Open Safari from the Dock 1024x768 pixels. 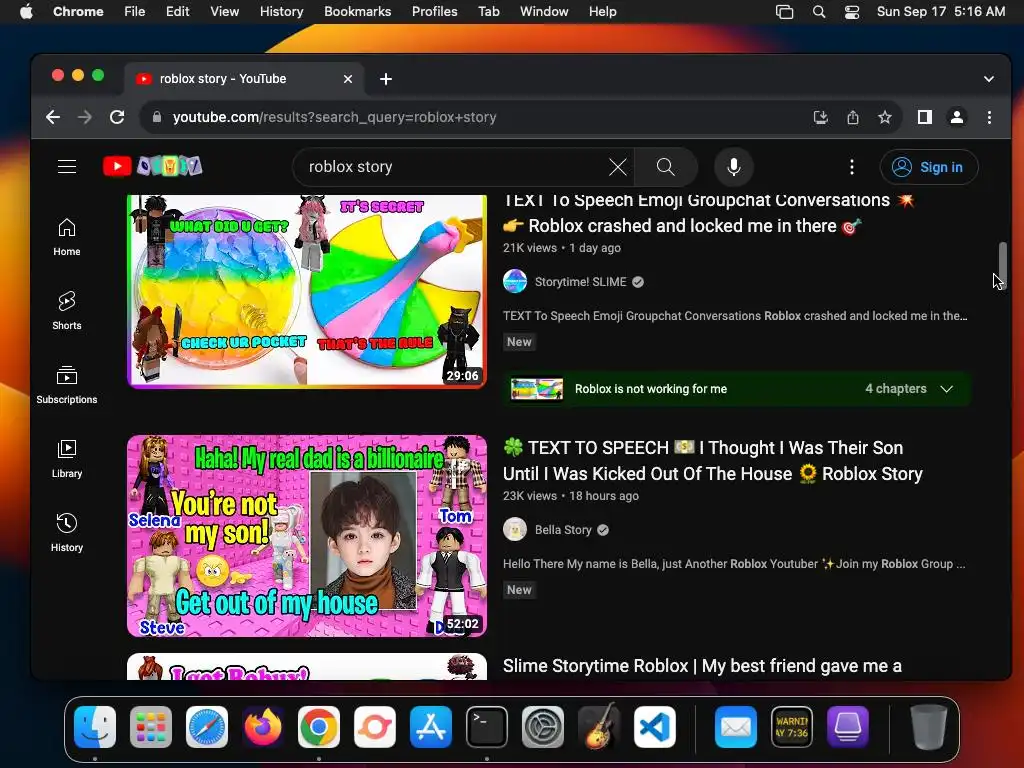click(x=207, y=727)
